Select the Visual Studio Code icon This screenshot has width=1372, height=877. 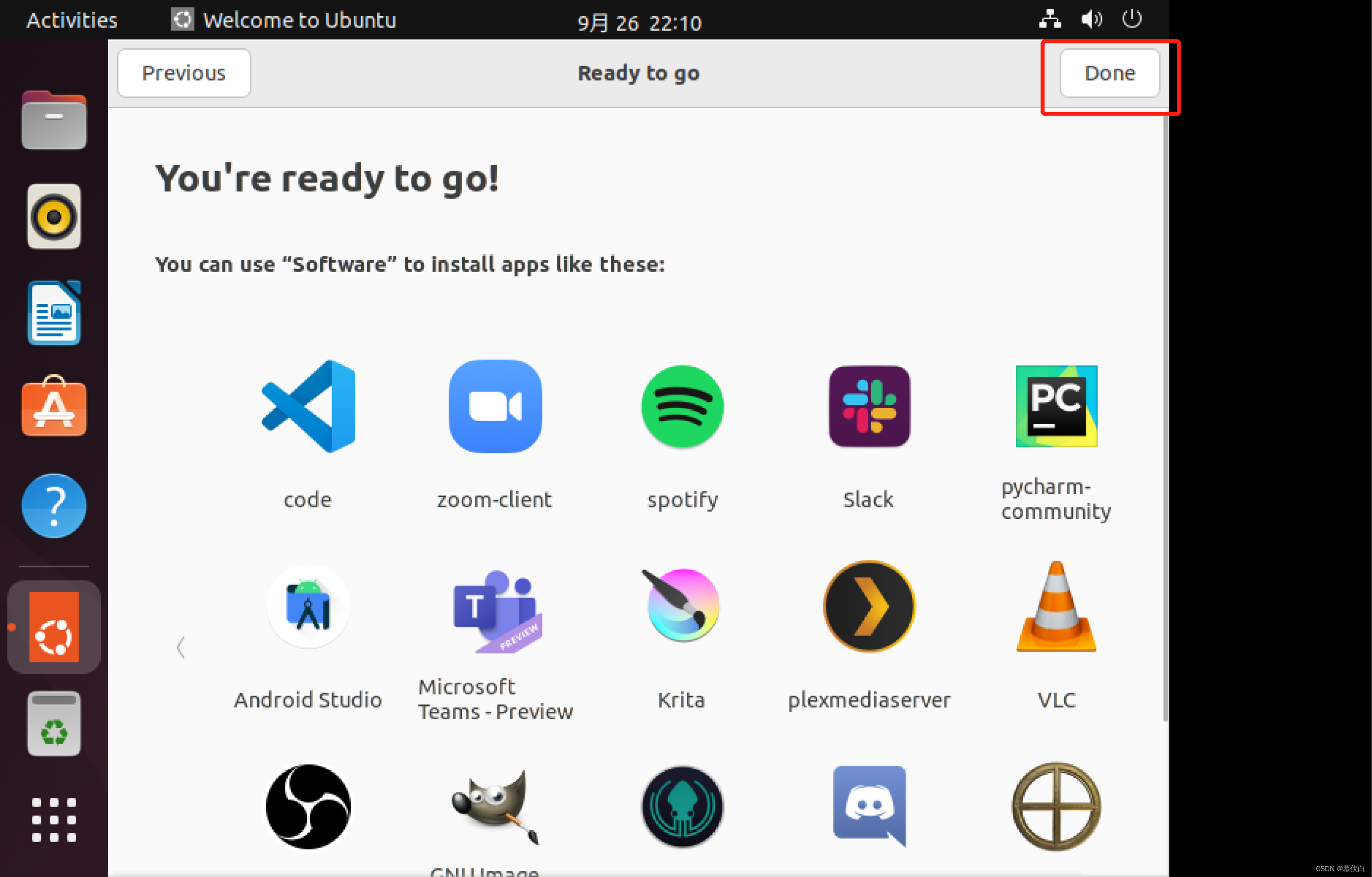(307, 406)
